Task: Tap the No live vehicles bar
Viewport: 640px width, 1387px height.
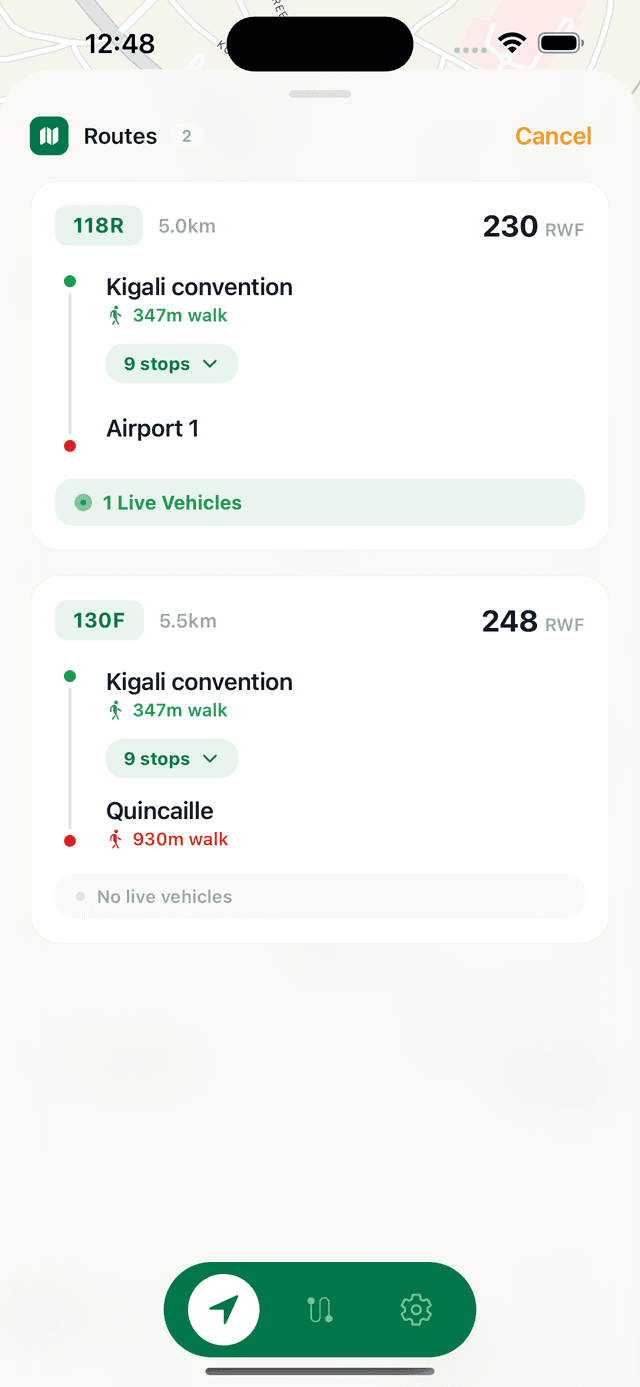Action: [x=320, y=897]
